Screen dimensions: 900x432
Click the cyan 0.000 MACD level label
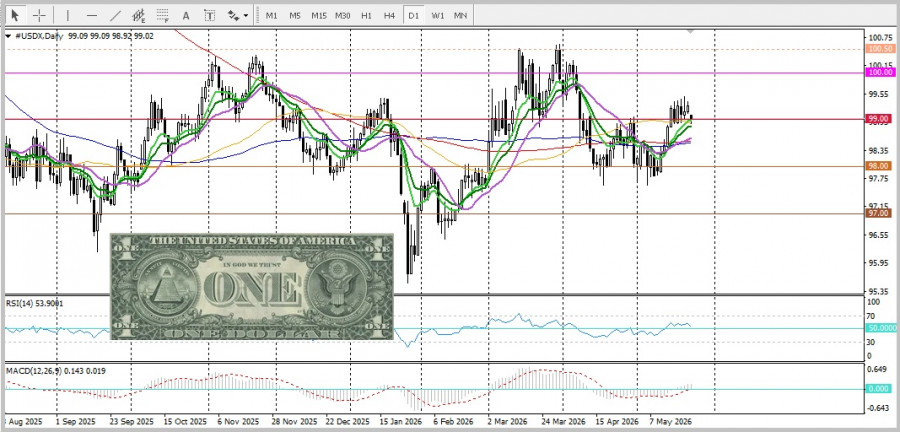click(x=880, y=388)
